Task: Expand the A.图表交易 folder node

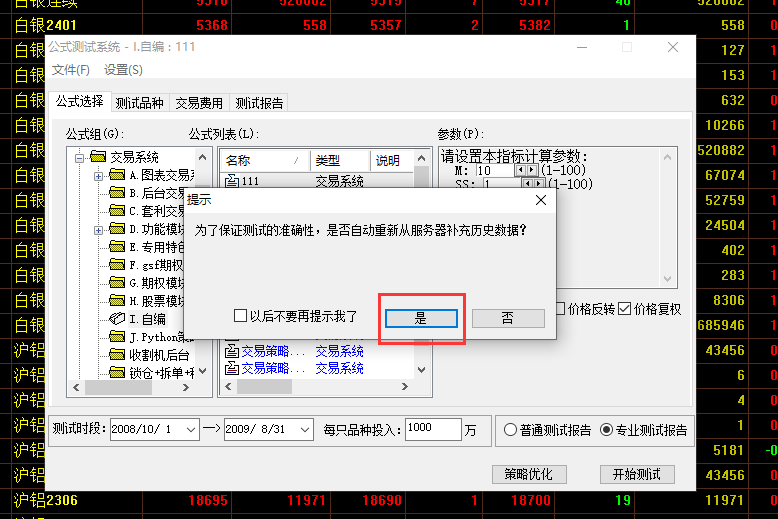Action: [98, 176]
